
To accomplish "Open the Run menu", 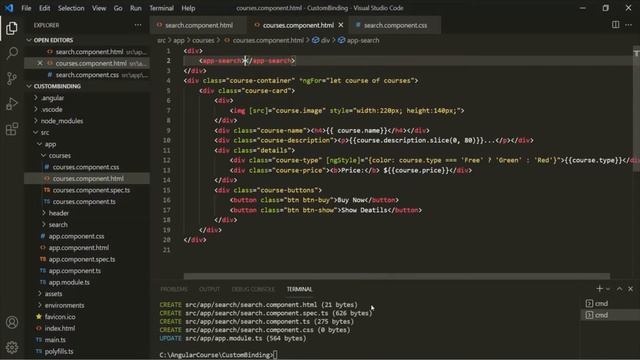I will click(136, 8).
